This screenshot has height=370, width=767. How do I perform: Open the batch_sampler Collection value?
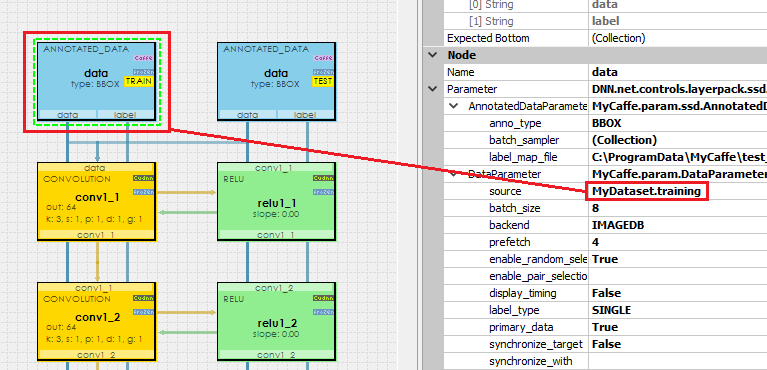pos(624,140)
